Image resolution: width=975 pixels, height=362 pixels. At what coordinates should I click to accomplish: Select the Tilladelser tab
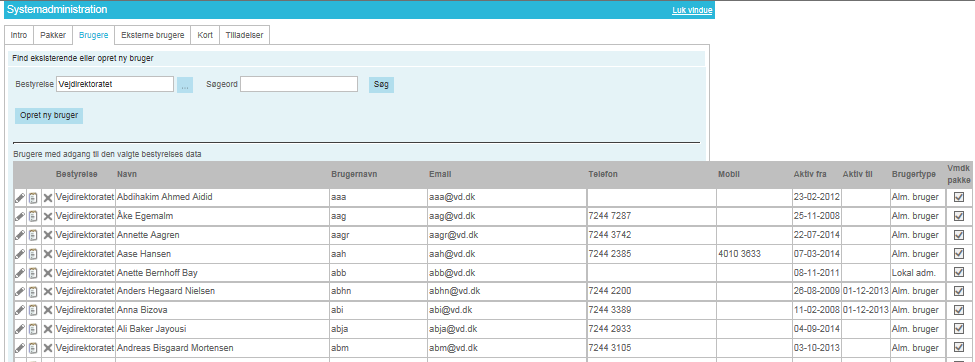pyautogui.click(x=244, y=35)
